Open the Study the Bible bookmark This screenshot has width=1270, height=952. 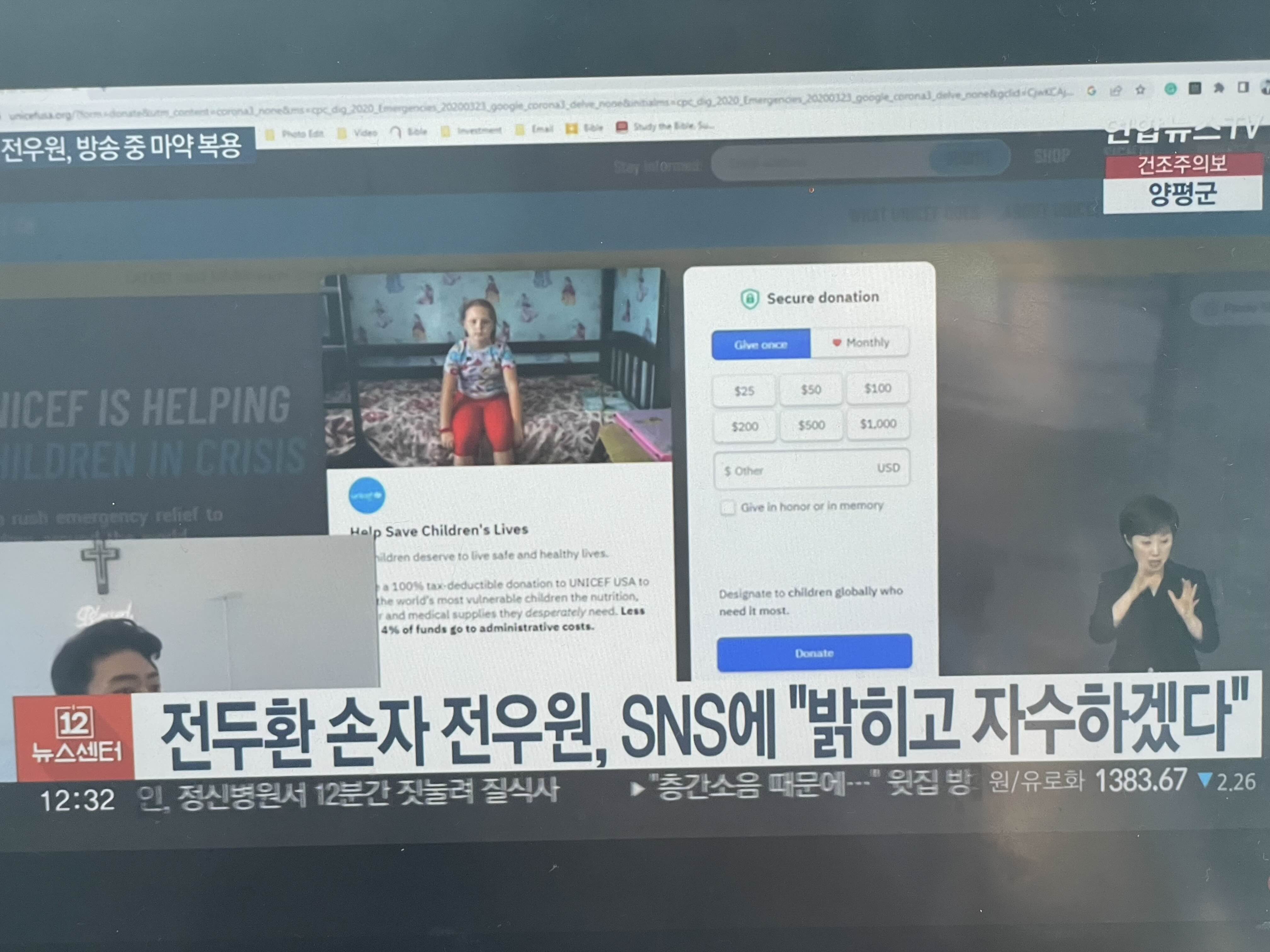(x=666, y=126)
